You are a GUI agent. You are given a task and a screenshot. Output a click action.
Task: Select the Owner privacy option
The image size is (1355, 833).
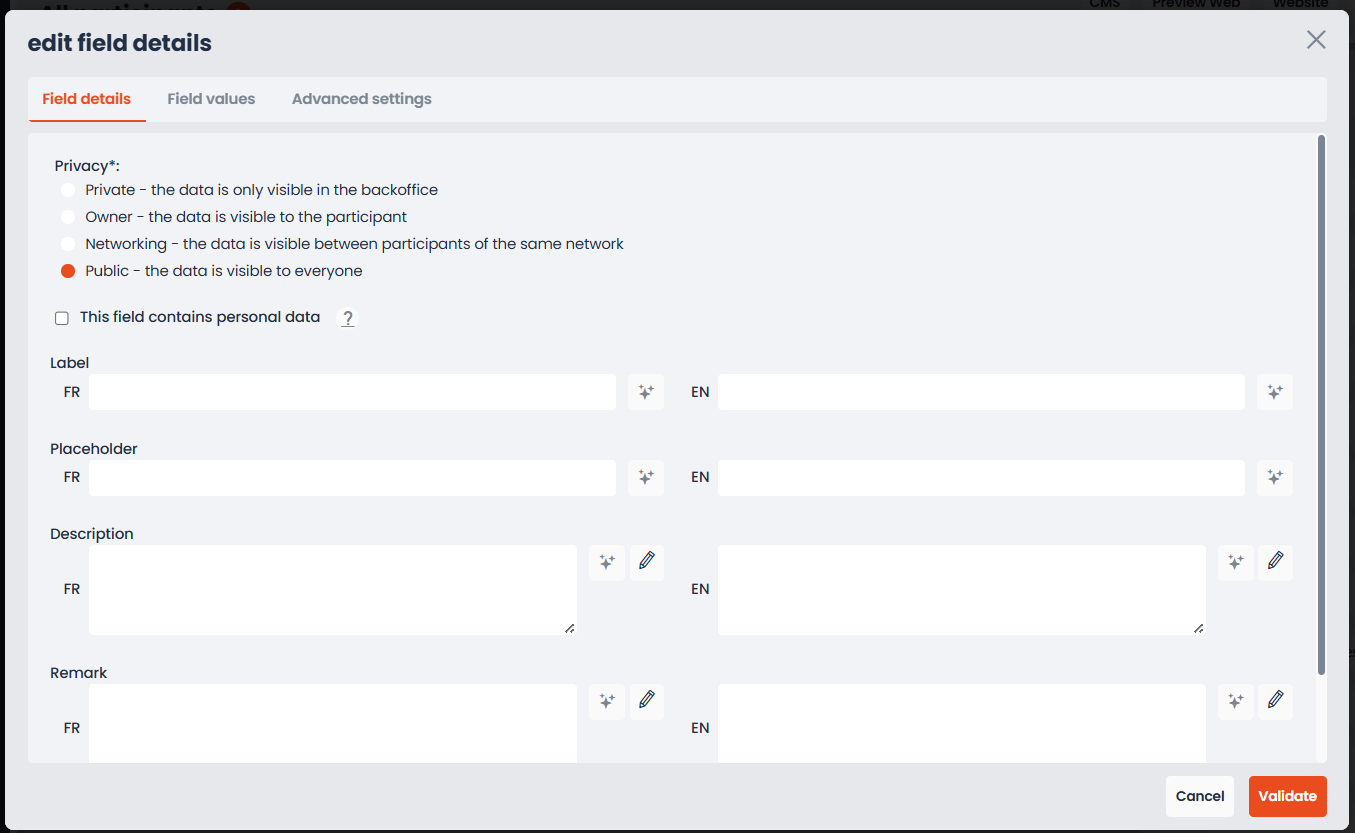[68, 217]
